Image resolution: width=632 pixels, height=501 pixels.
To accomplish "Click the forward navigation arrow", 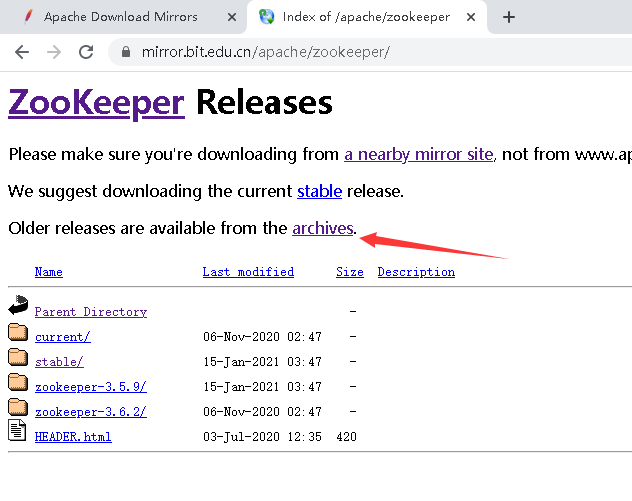I will [54, 52].
